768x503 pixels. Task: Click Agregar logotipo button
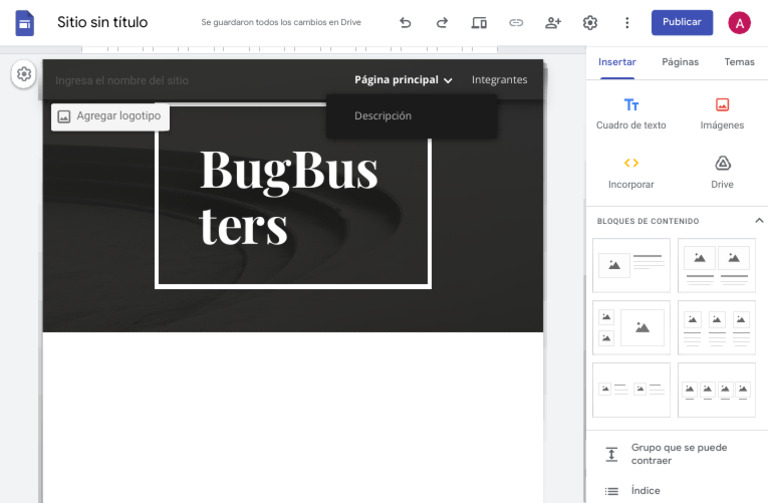(110, 117)
